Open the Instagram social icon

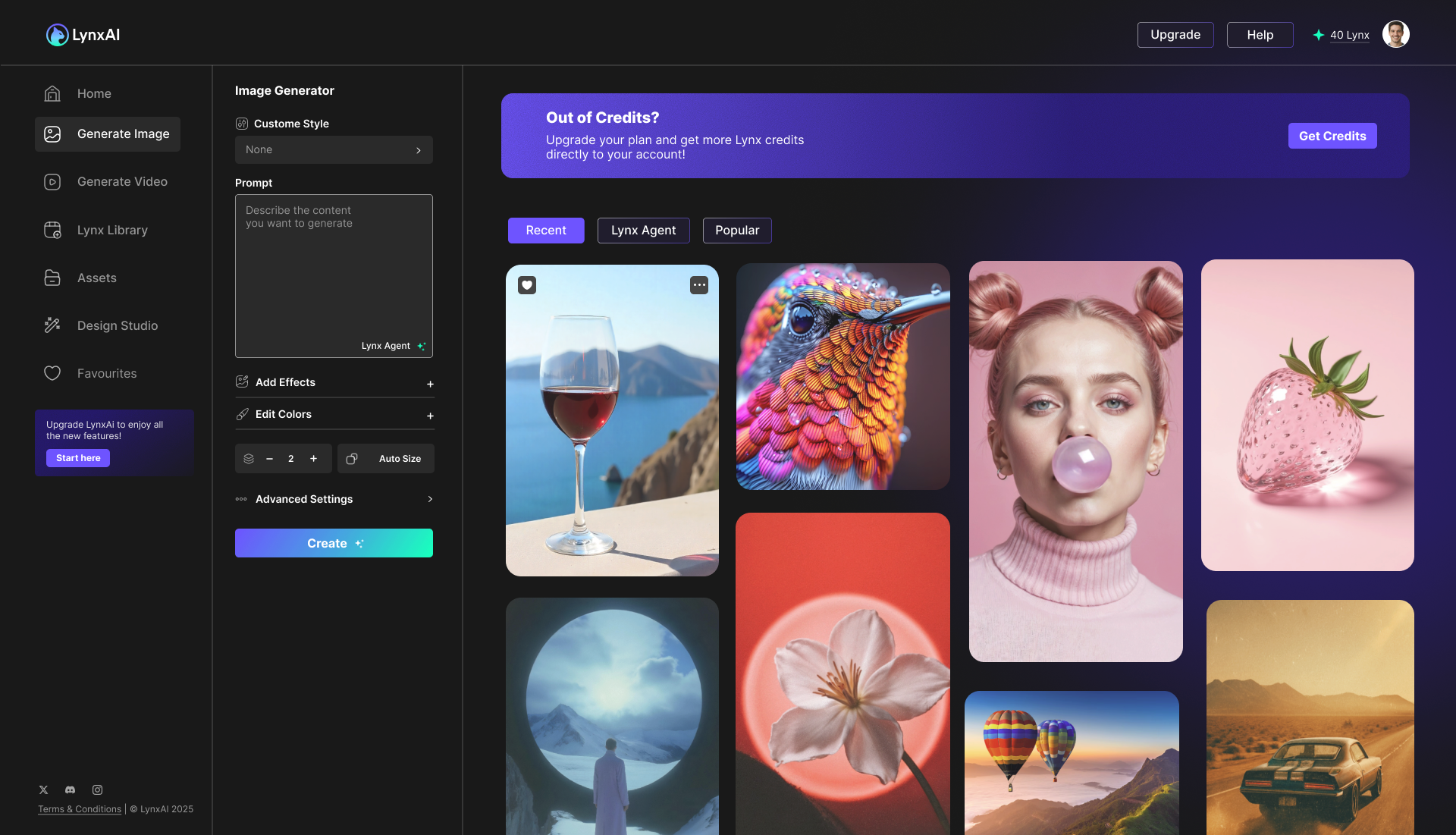click(97, 789)
